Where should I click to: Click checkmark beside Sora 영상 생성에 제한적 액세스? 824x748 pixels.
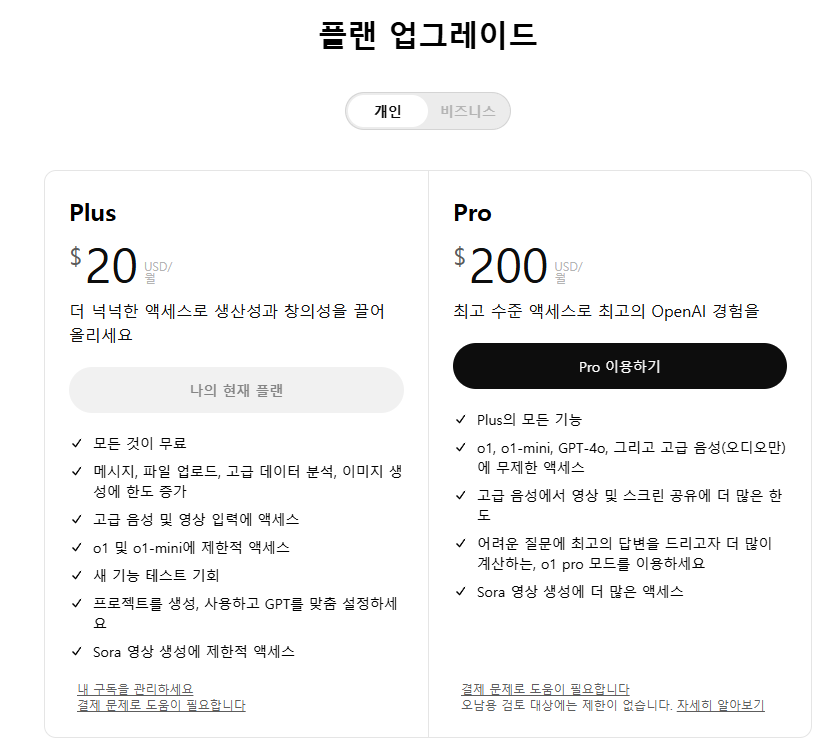point(77,652)
